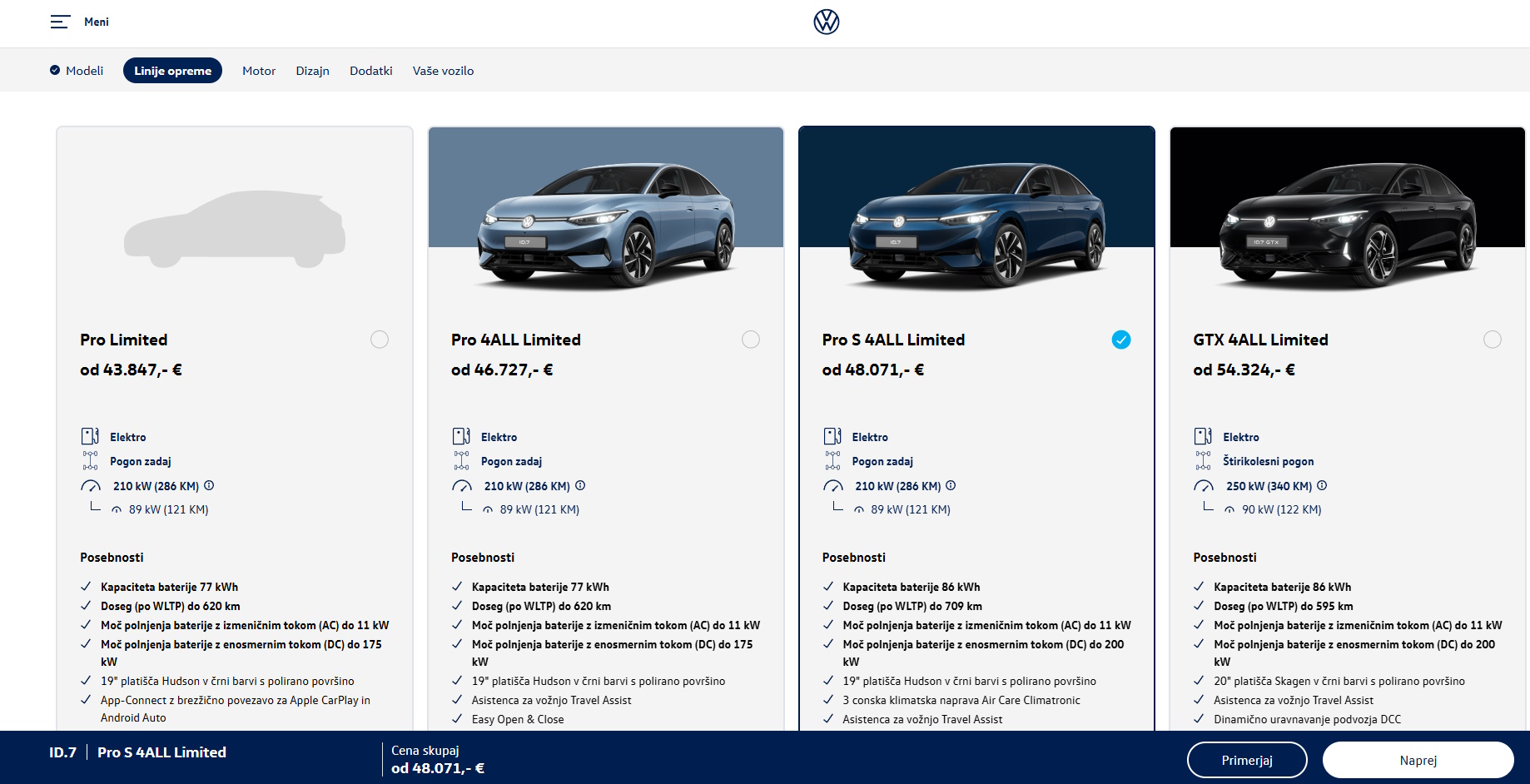Click 'App-Connect z brezžično povezavo' feature
The width and height of the screenshot is (1530, 784).
click(236, 708)
